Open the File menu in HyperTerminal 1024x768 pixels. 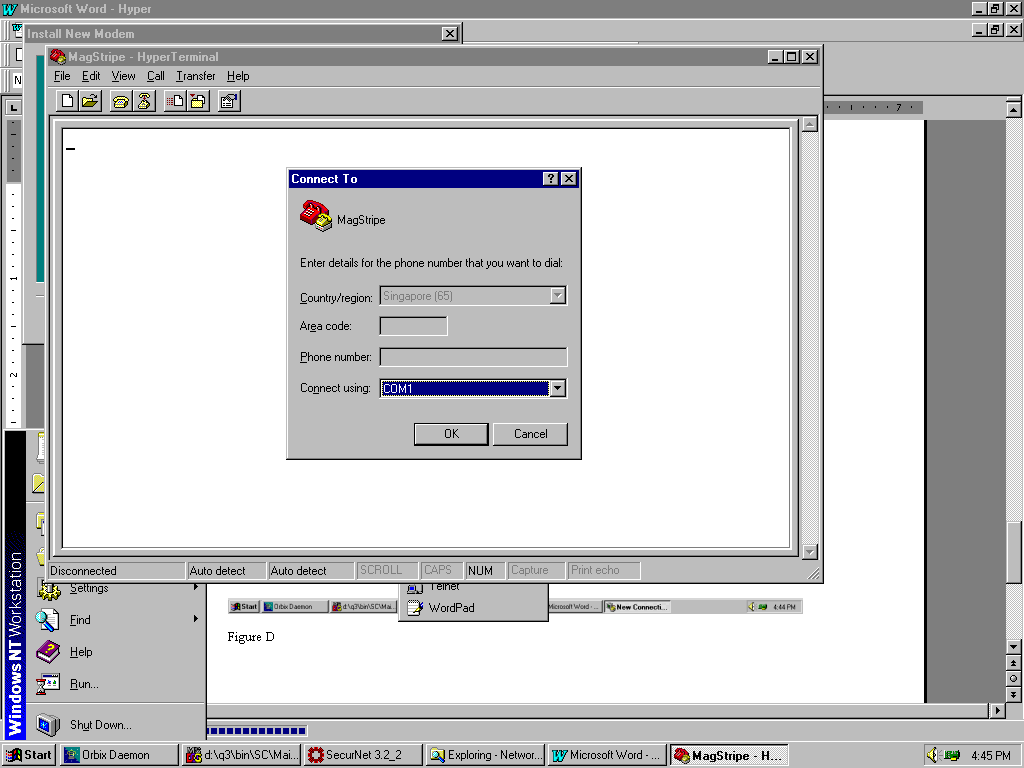(x=62, y=76)
